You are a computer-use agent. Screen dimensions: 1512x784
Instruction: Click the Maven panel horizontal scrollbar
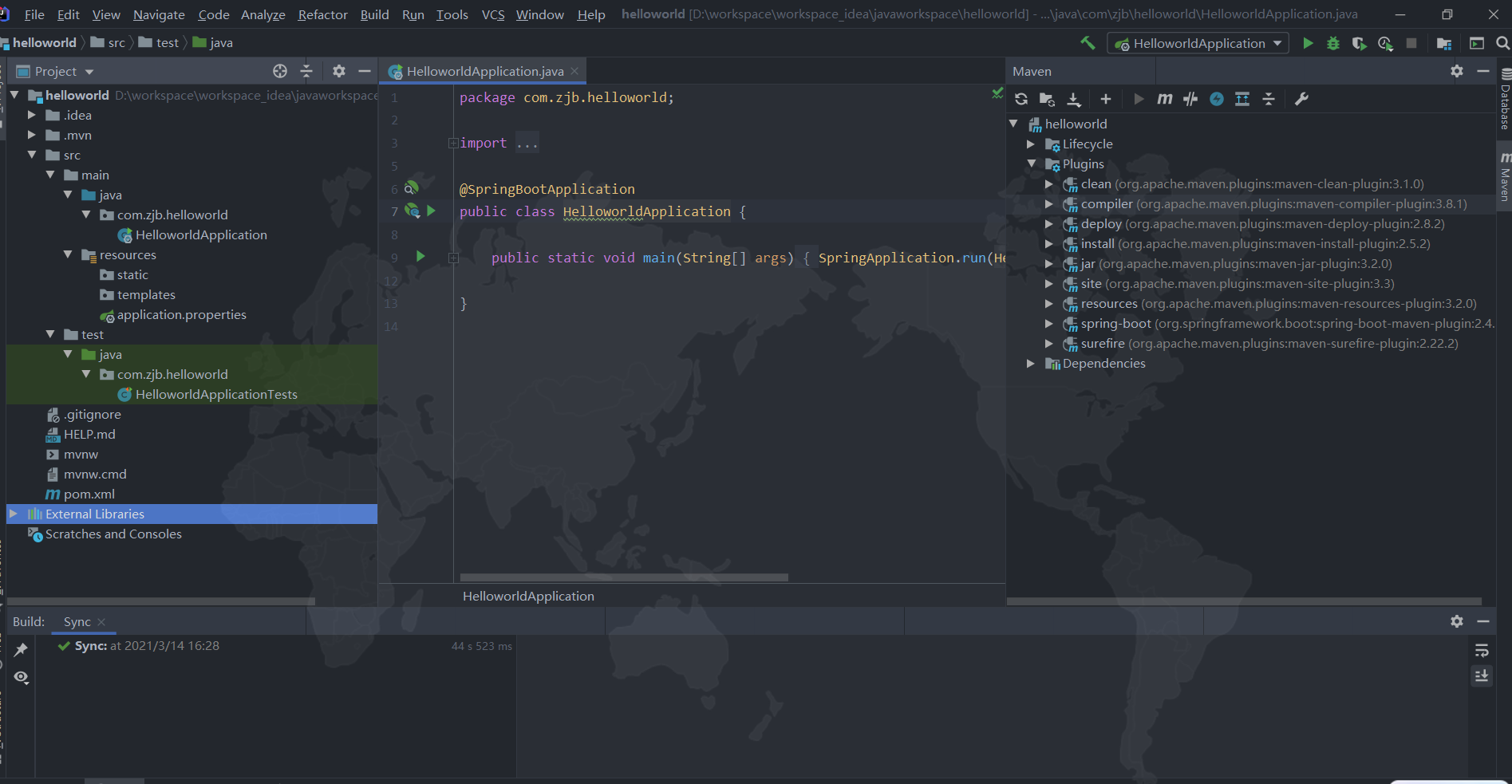click(x=1244, y=601)
